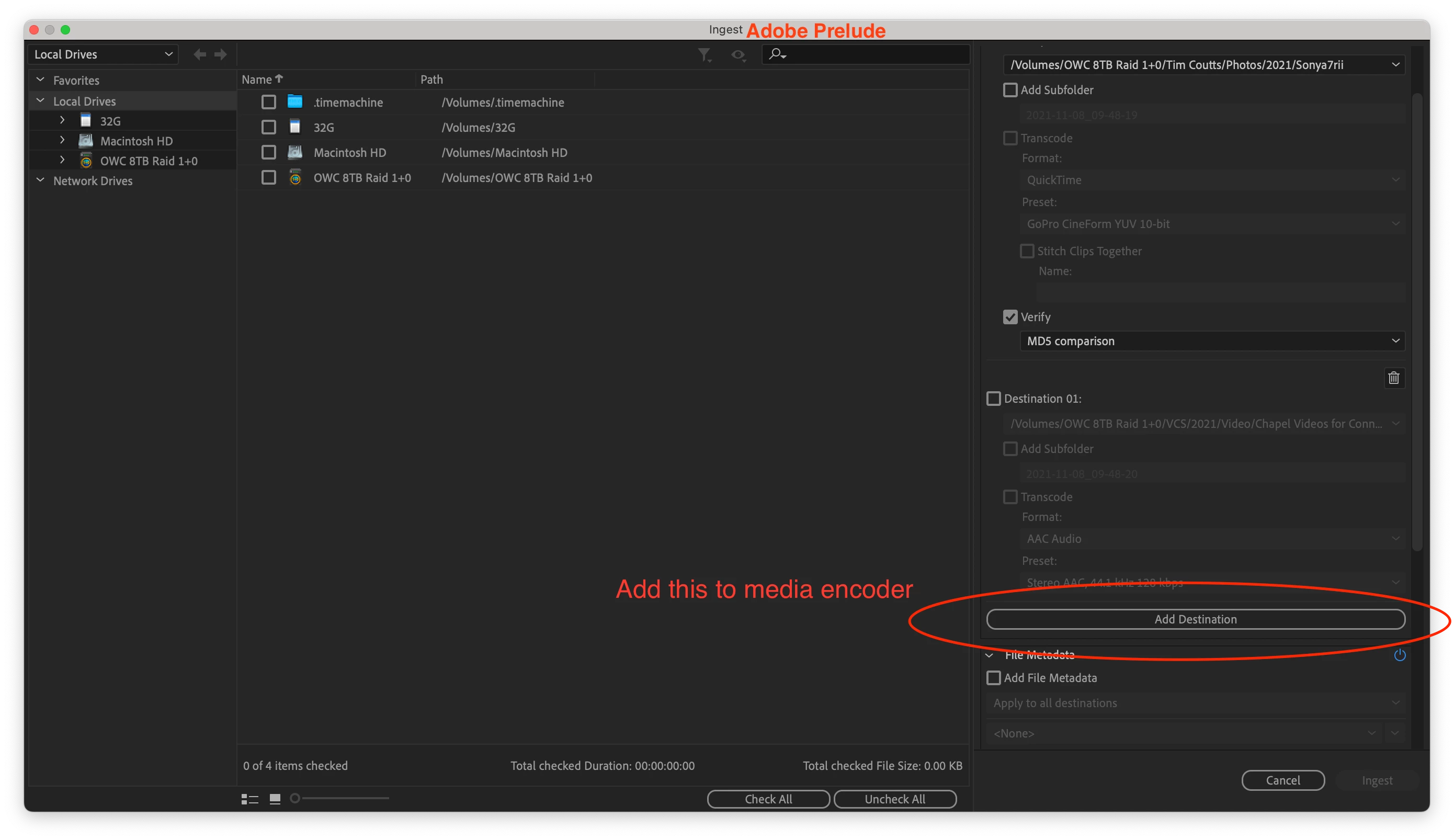The width and height of the screenshot is (1454, 840).
Task: Delete Destination 01 with trash icon
Action: pyautogui.click(x=1393, y=378)
